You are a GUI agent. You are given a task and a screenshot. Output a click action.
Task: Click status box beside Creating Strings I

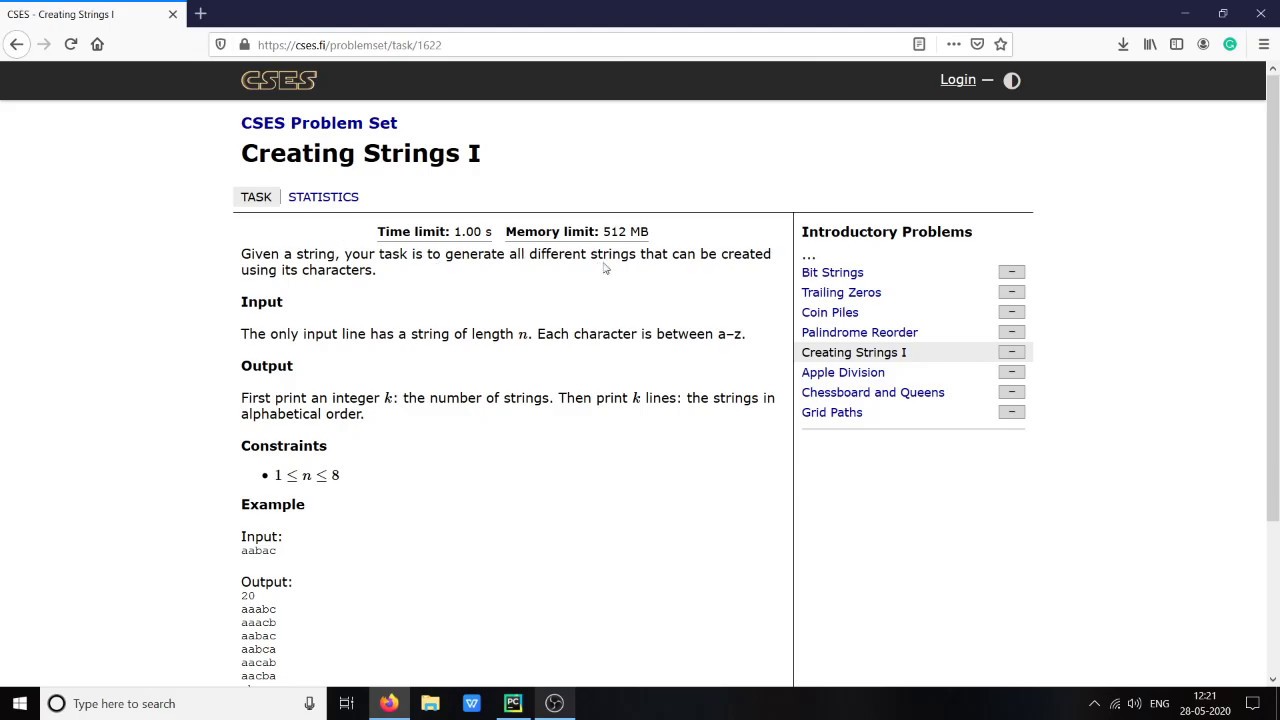[x=1011, y=352]
